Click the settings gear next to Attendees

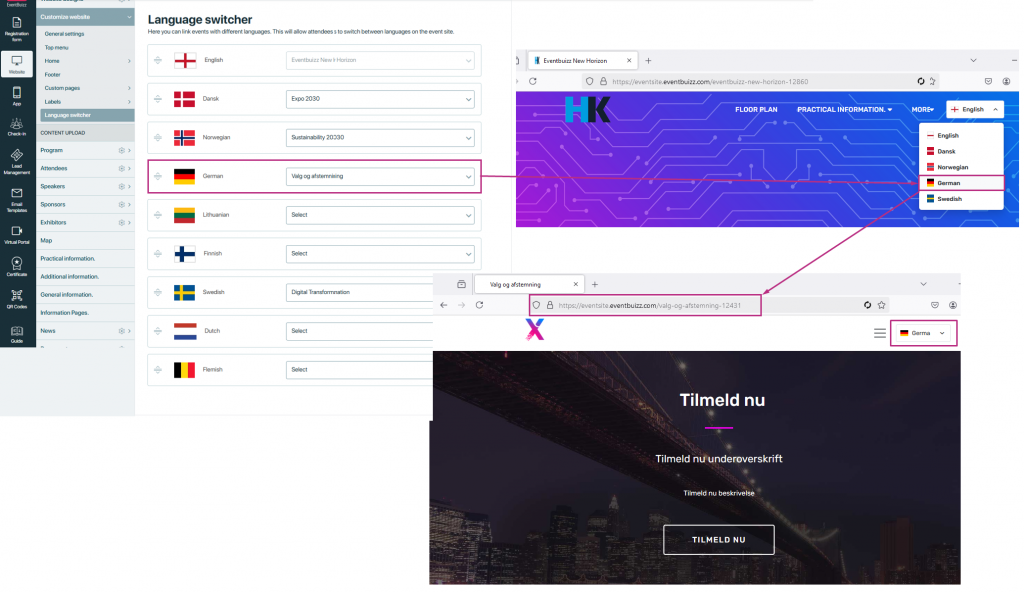121,169
